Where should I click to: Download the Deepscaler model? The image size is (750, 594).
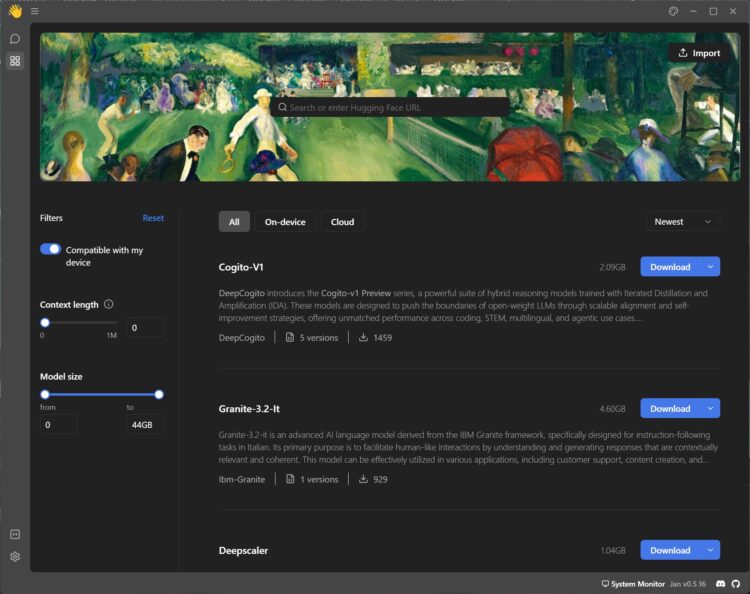[x=670, y=550]
